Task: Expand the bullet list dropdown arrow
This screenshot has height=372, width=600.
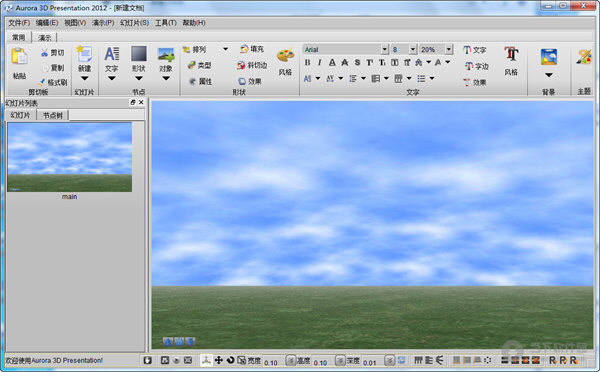Action: click(432, 78)
